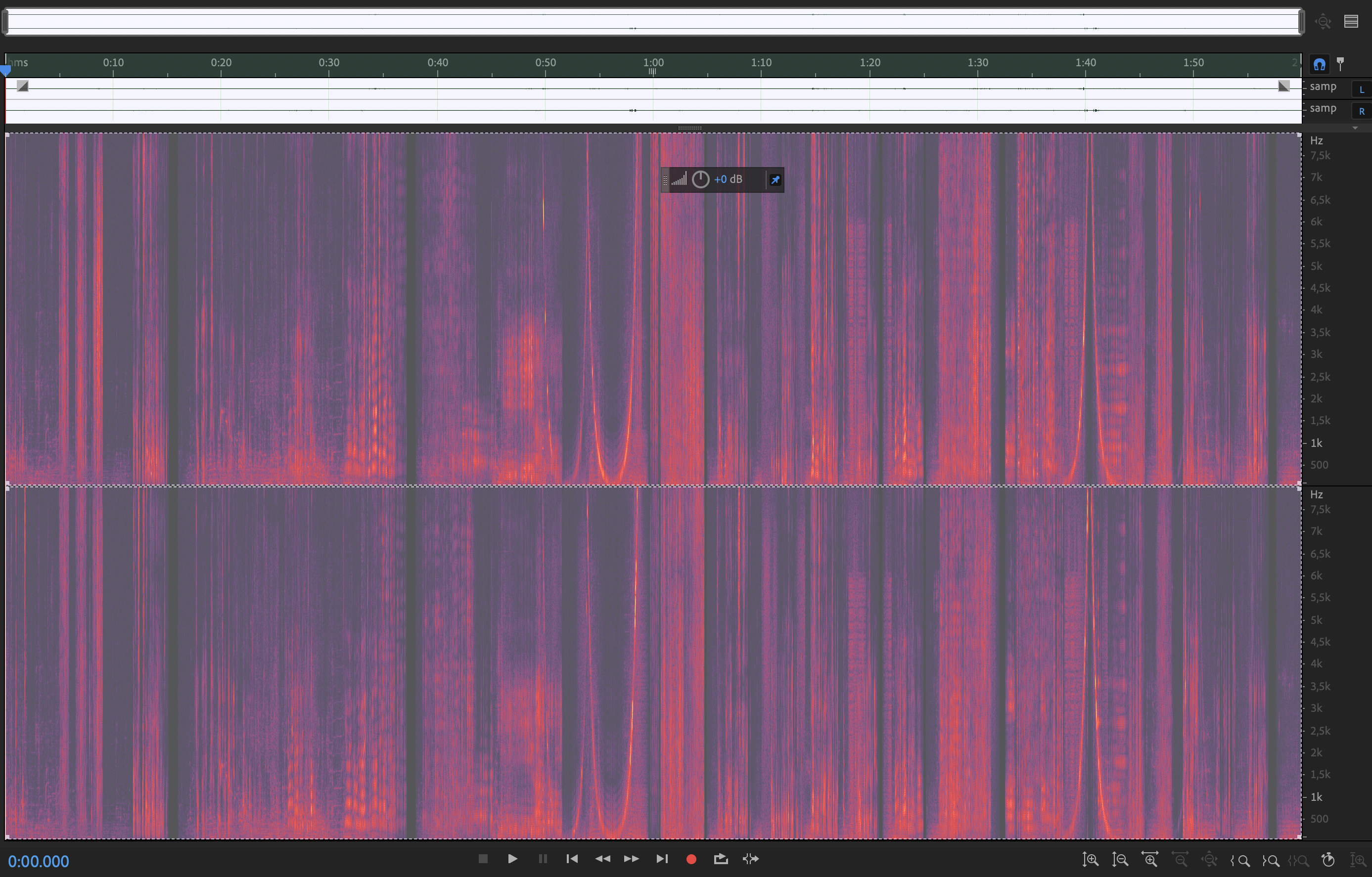Click Zoom In Time magnifier
The height and width of the screenshot is (877, 1372).
pos(1150,859)
